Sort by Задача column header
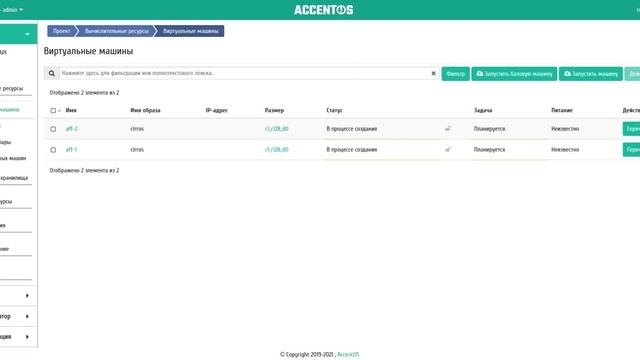 coord(483,110)
